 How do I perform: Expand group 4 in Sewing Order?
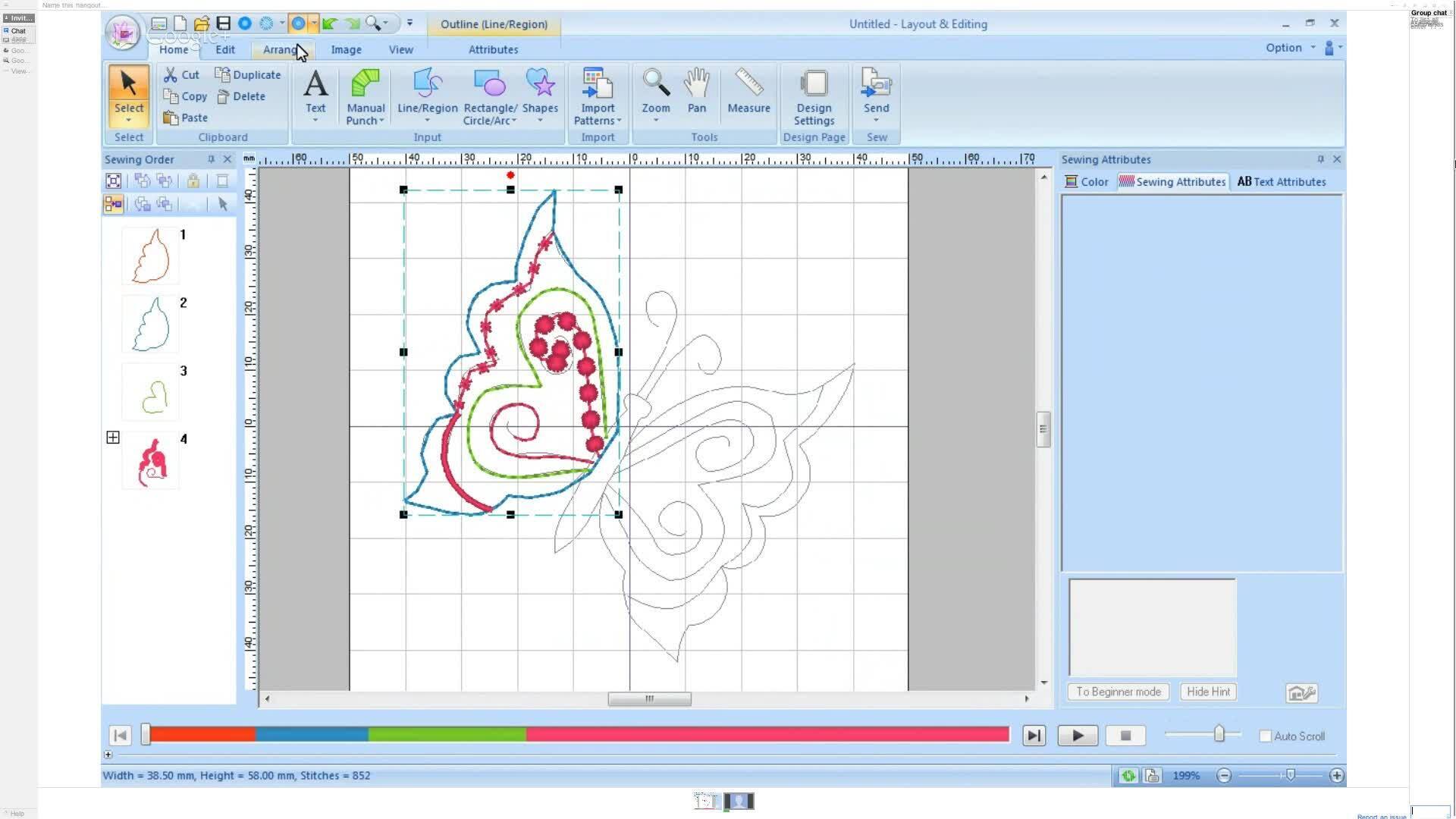[x=113, y=437]
